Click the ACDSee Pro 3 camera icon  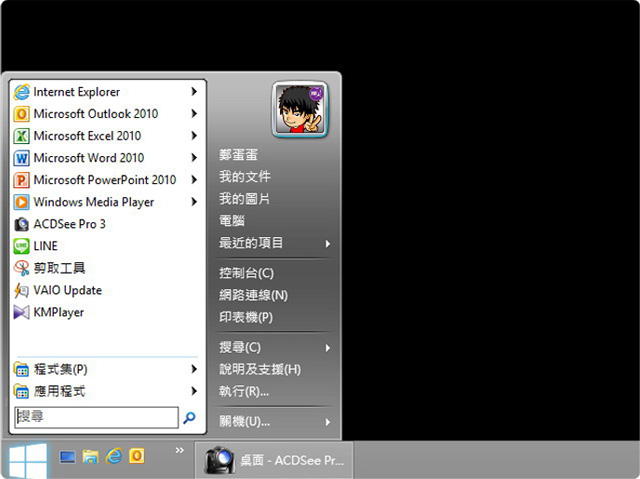click(21, 224)
